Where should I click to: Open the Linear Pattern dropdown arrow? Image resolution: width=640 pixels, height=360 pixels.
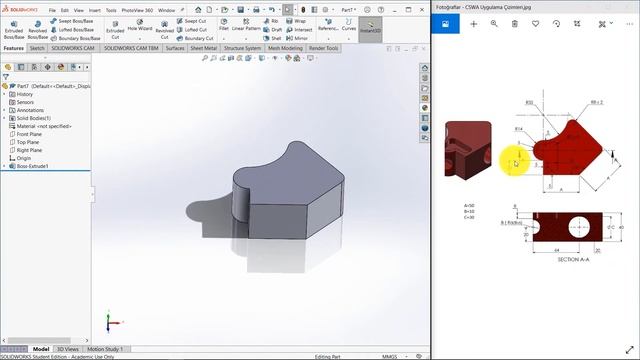click(246, 39)
